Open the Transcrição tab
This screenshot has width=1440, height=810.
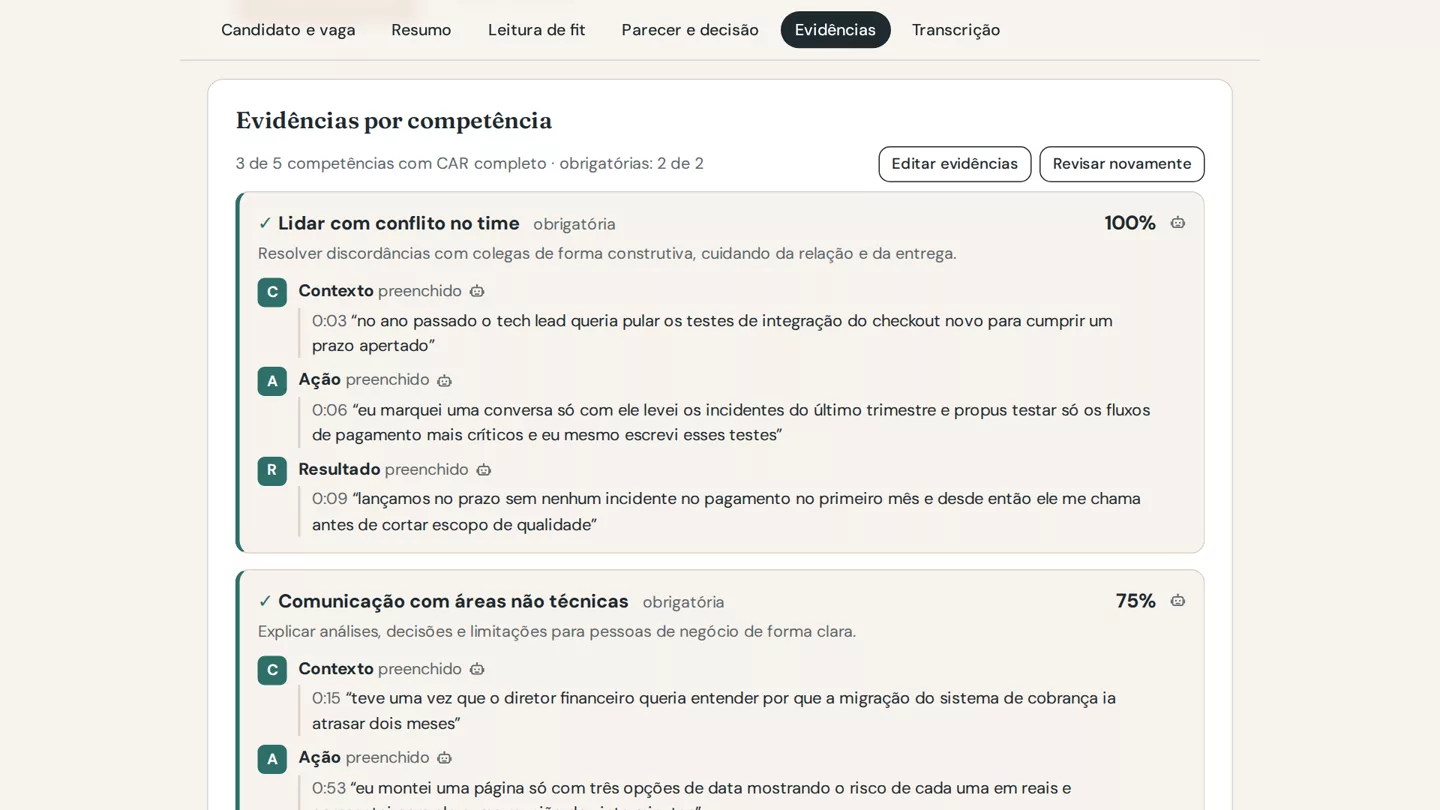coord(956,30)
